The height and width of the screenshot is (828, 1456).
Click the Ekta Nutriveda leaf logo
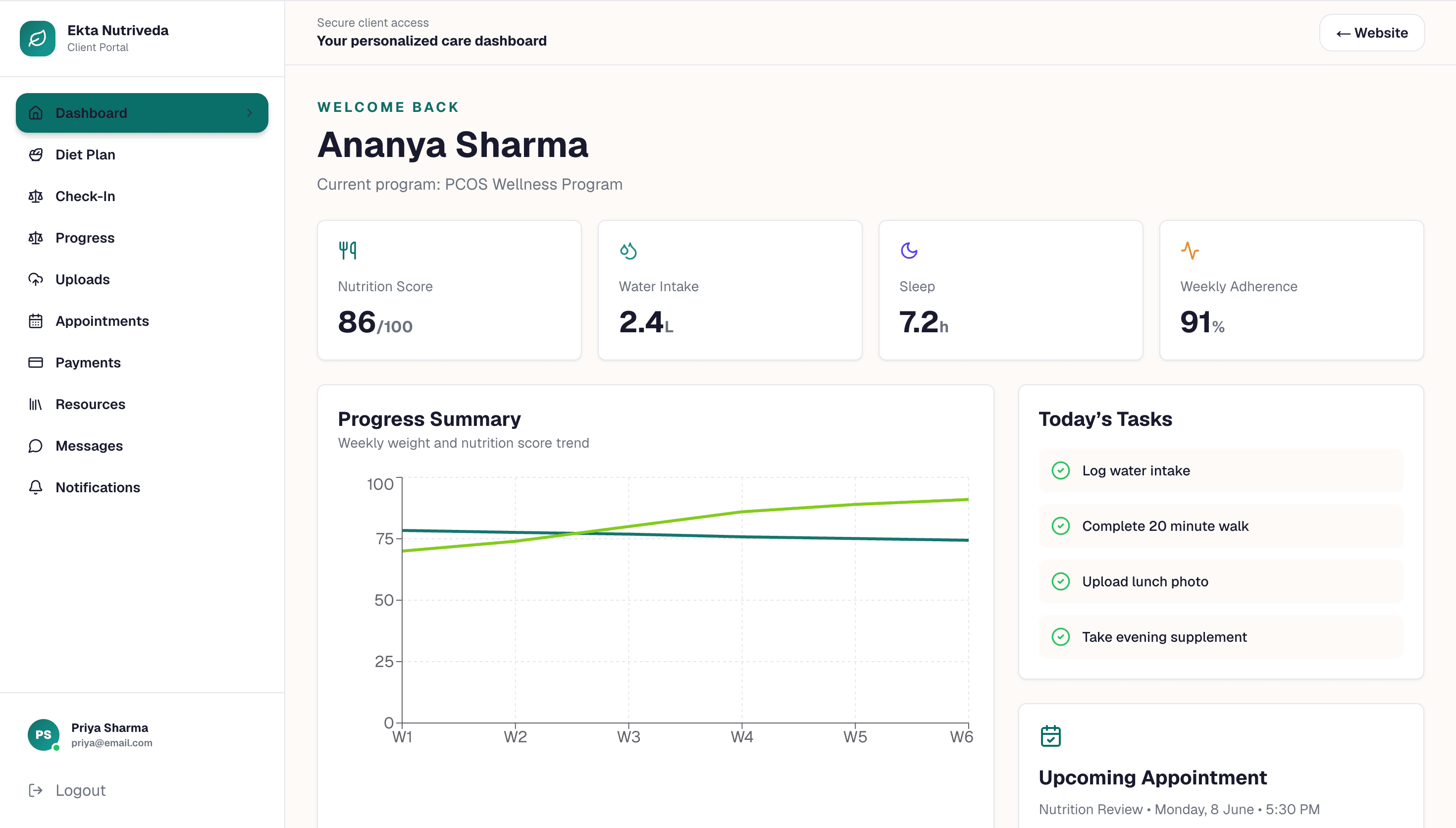click(38, 39)
